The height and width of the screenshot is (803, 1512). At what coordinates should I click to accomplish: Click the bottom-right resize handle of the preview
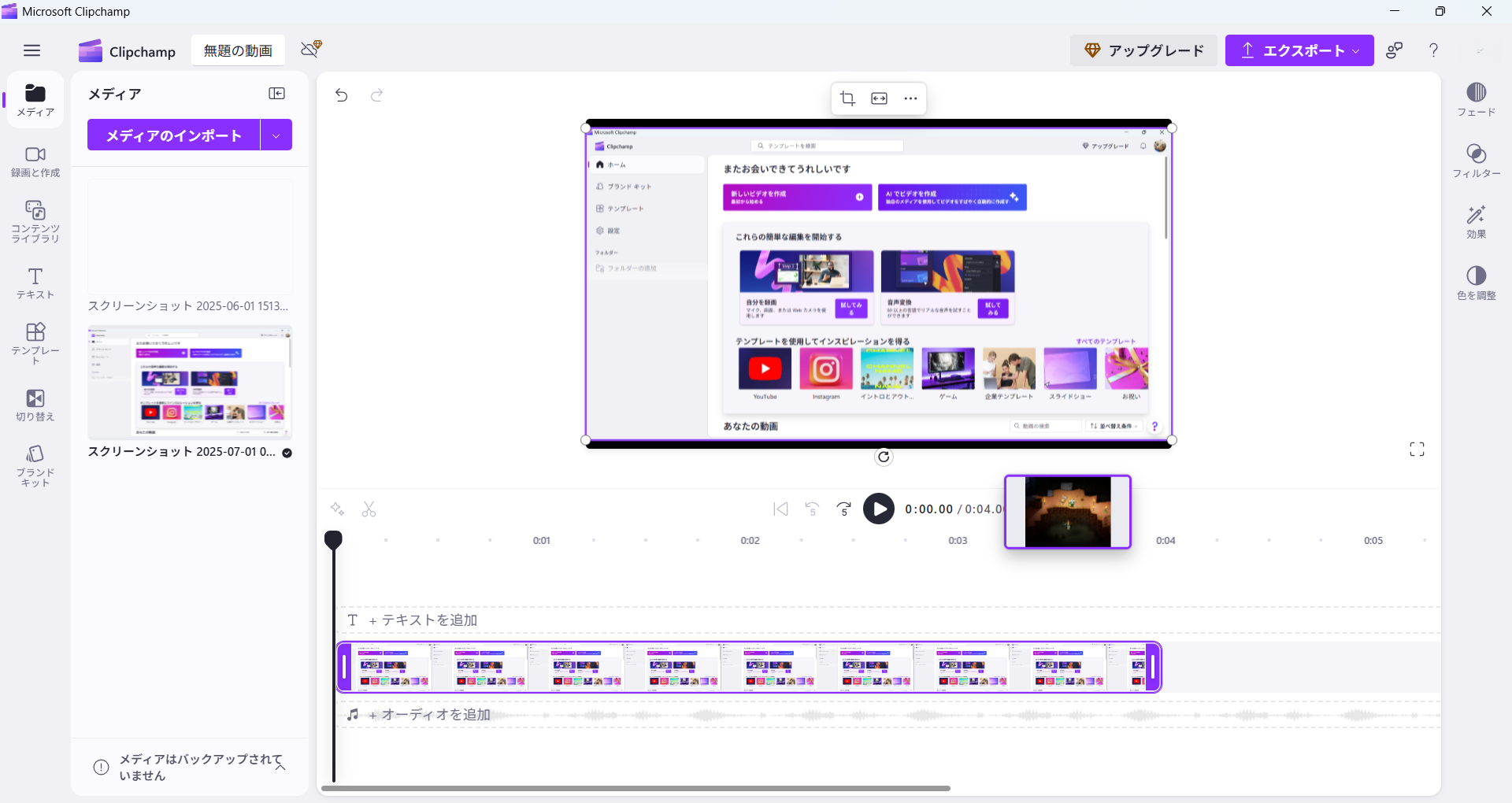[x=1172, y=440]
